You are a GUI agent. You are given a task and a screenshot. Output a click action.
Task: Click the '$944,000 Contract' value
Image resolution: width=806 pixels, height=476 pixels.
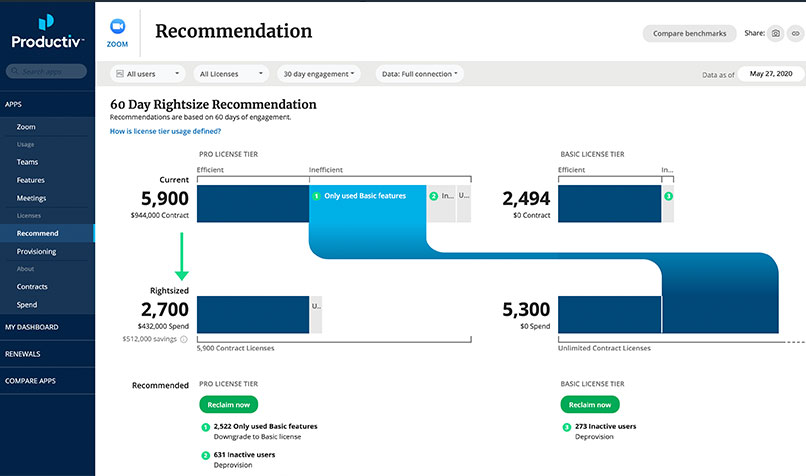[160, 215]
